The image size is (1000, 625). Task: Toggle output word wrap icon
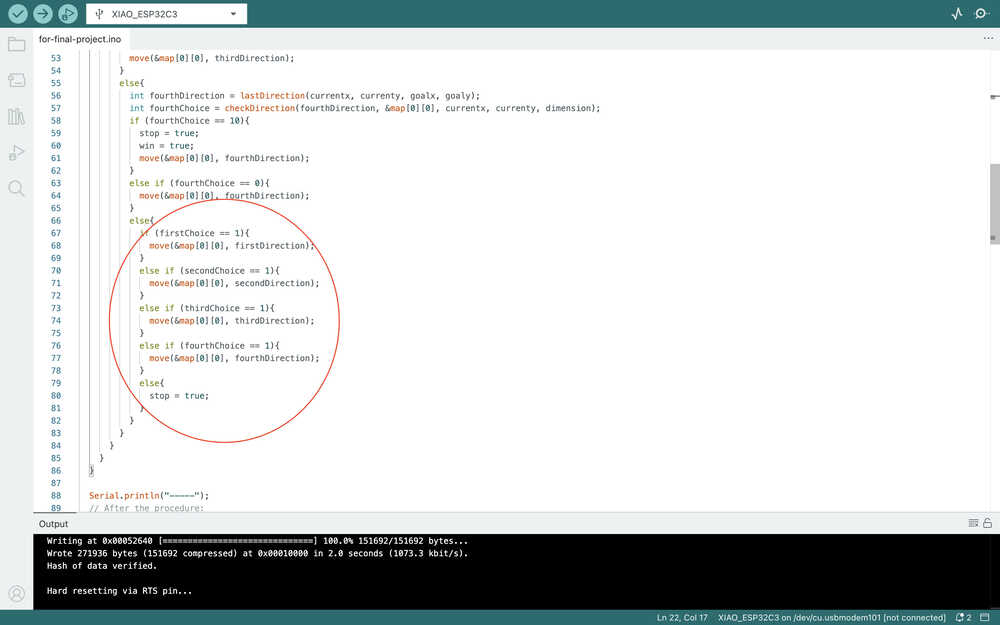pyautogui.click(x=973, y=523)
